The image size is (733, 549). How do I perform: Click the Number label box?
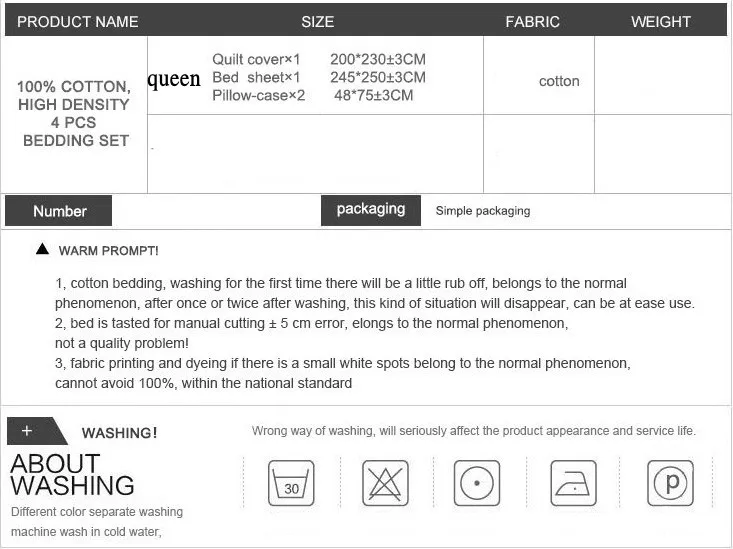point(58,211)
